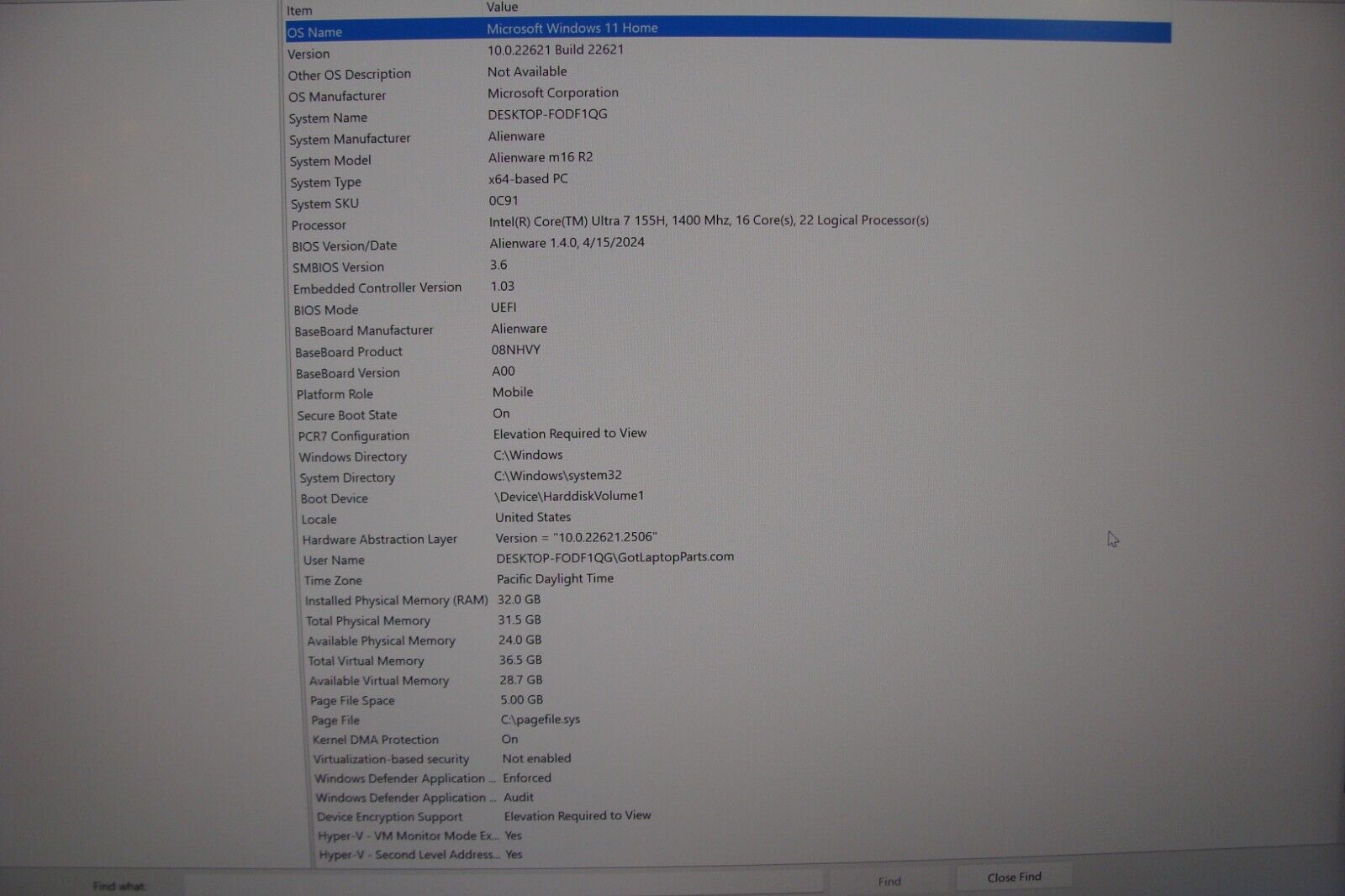
Task: Click the Close Find button
Action: [1014, 877]
